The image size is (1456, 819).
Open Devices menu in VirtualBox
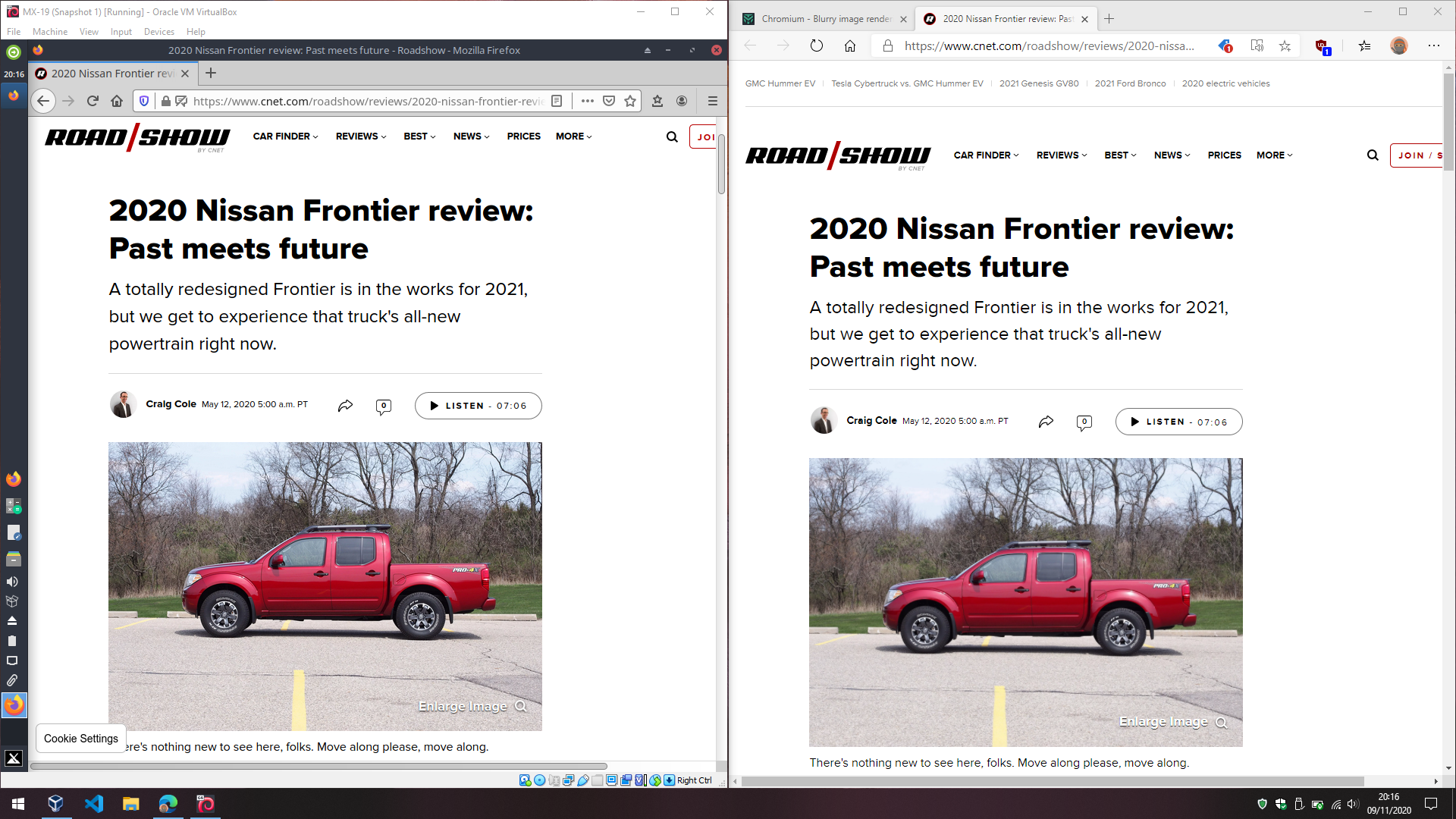click(158, 32)
